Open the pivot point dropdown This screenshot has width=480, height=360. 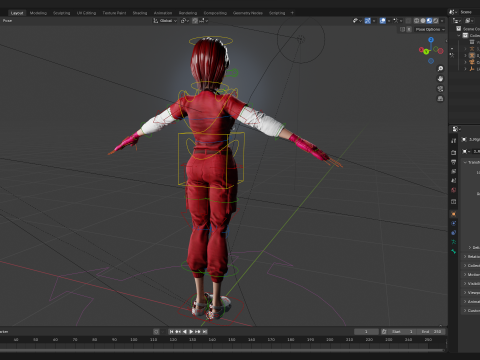pyautogui.click(x=185, y=21)
